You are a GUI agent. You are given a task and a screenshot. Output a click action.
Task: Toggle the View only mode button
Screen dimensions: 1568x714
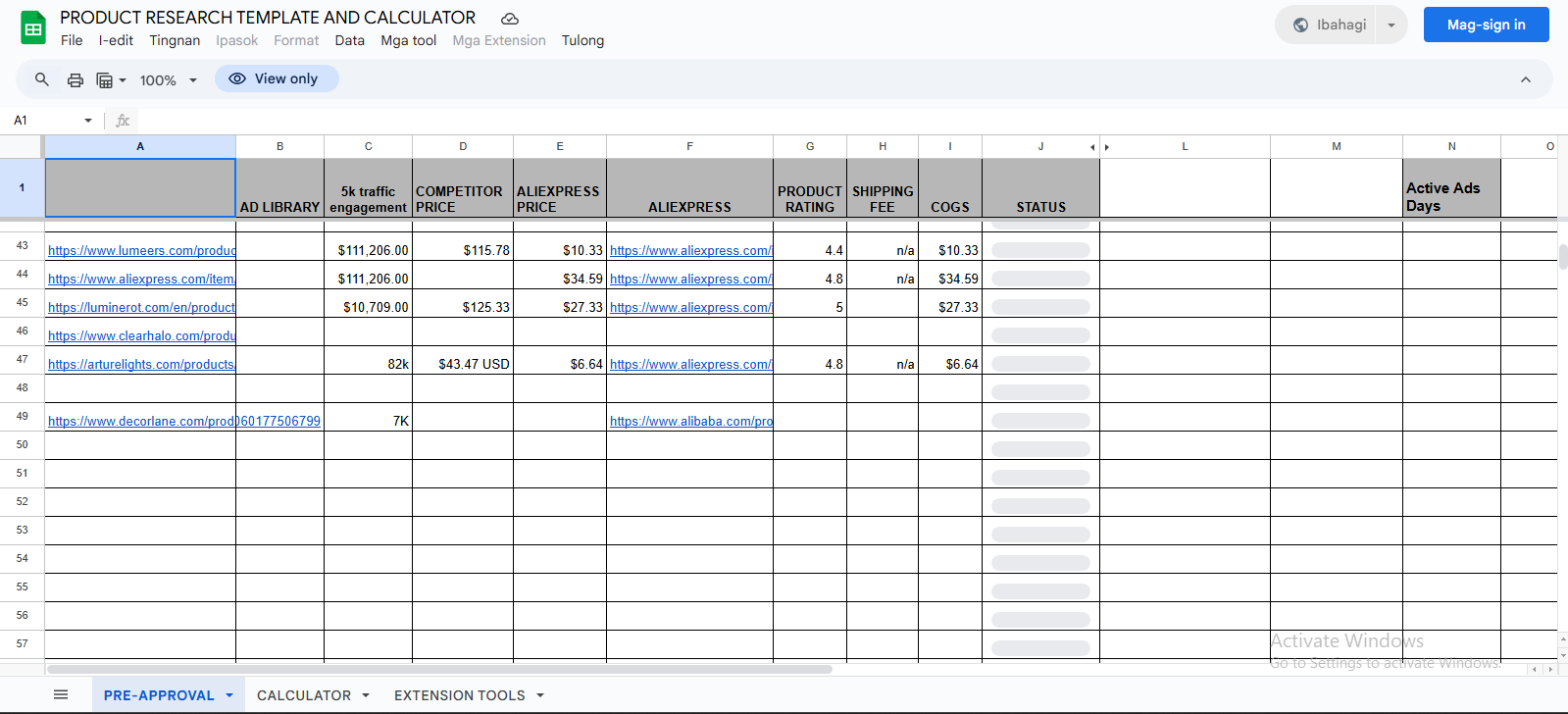(277, 78)
